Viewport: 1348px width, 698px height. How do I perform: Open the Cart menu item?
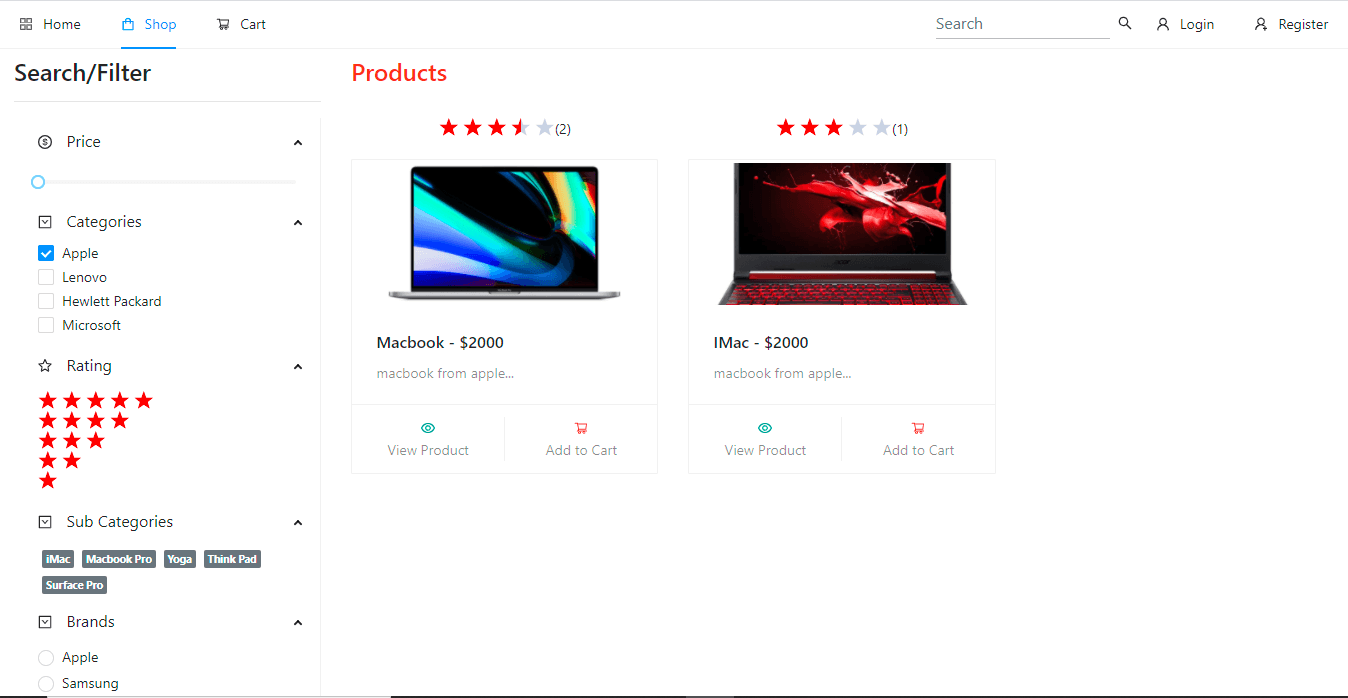(x=241, y=24)
